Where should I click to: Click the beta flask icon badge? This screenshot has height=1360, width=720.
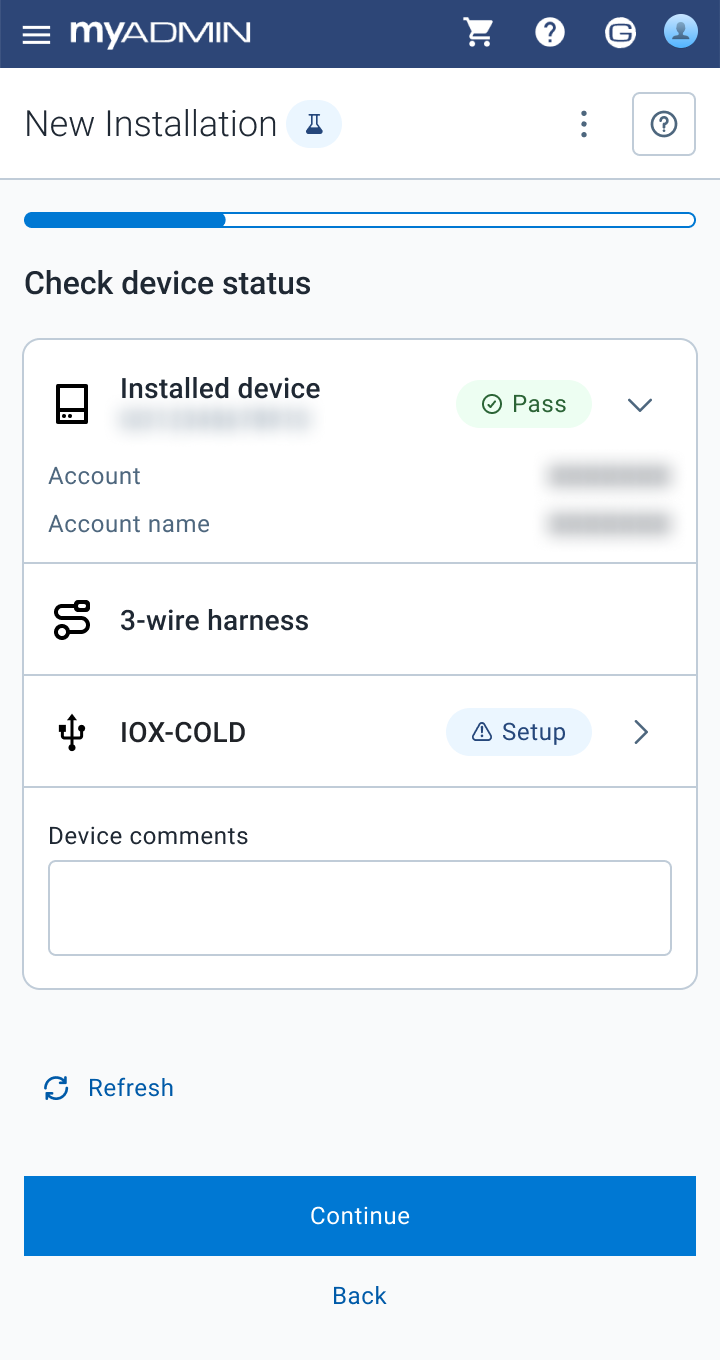pyautogui.click(x=314, y=125)
